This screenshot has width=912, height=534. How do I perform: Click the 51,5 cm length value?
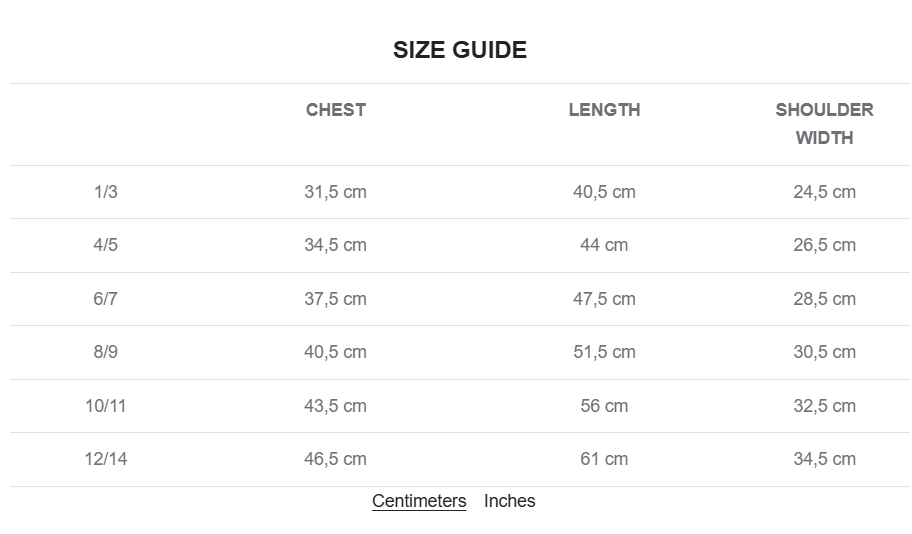(x=604, y=352)
